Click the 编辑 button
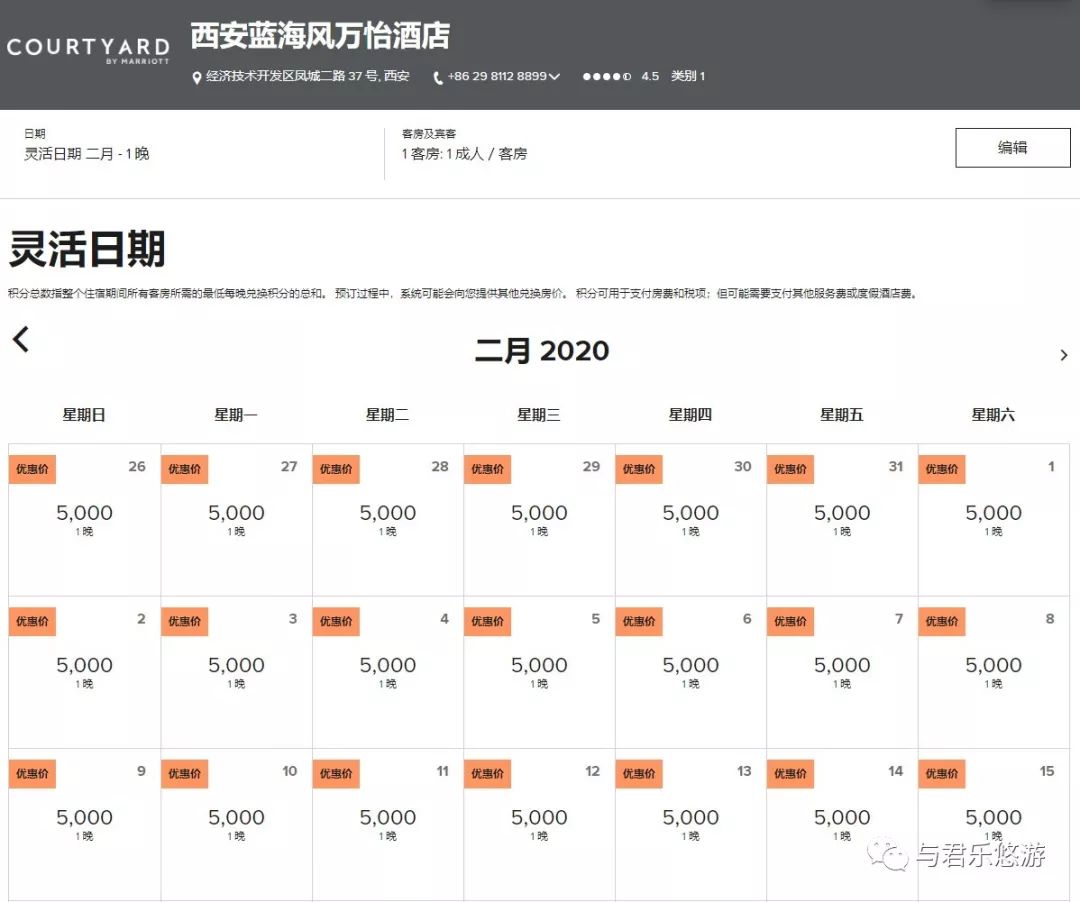 [x=1012, y=147]
